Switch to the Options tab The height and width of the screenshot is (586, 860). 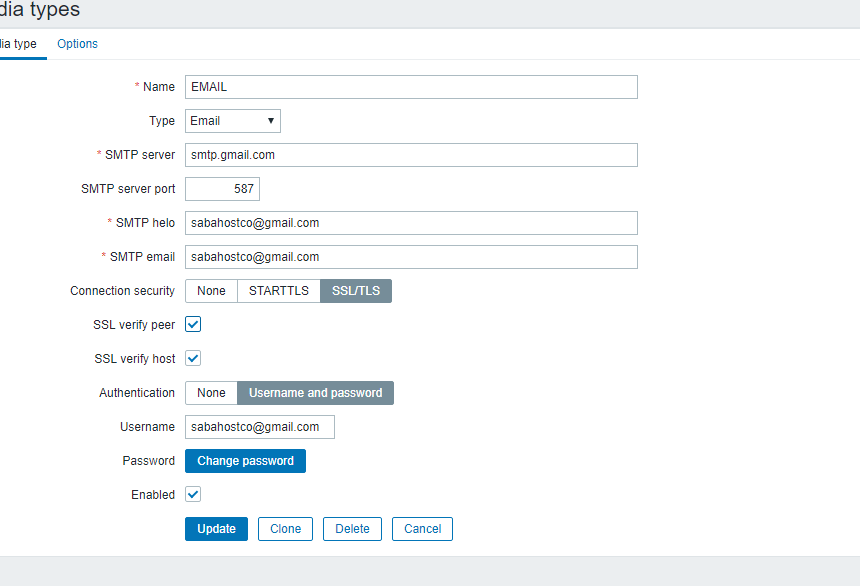point(77,44)
